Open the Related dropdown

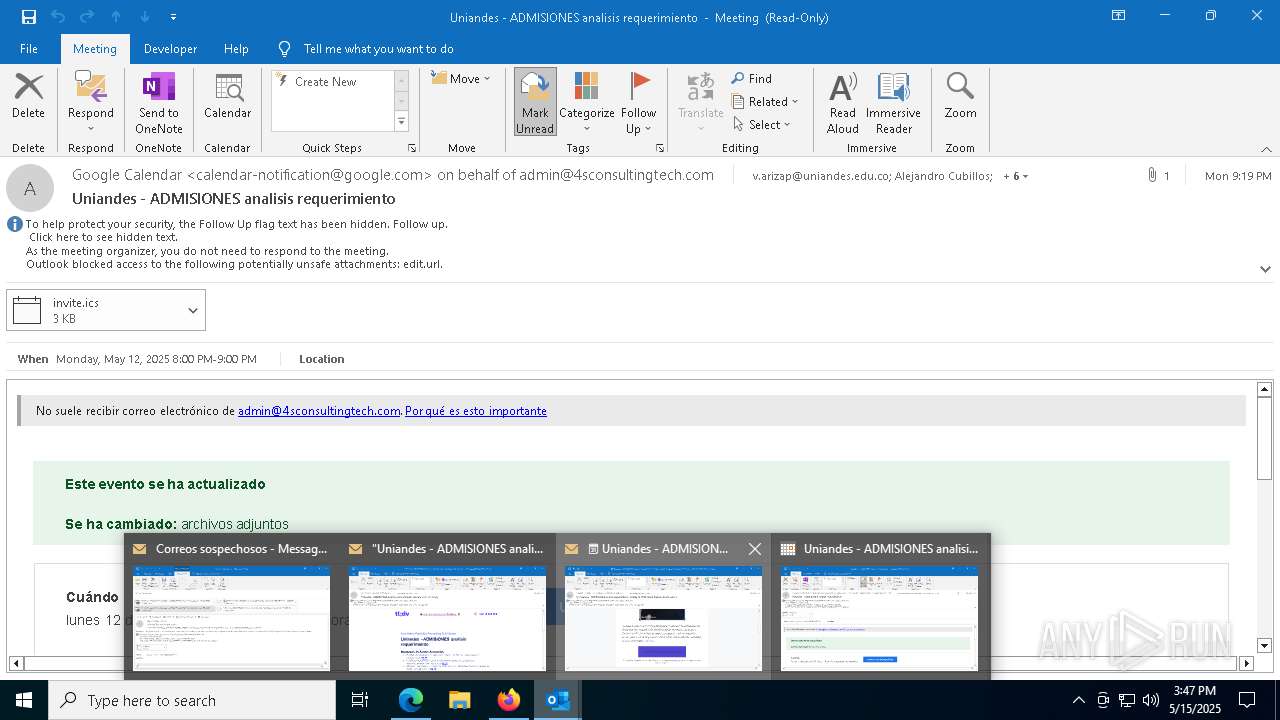(766, 102)
